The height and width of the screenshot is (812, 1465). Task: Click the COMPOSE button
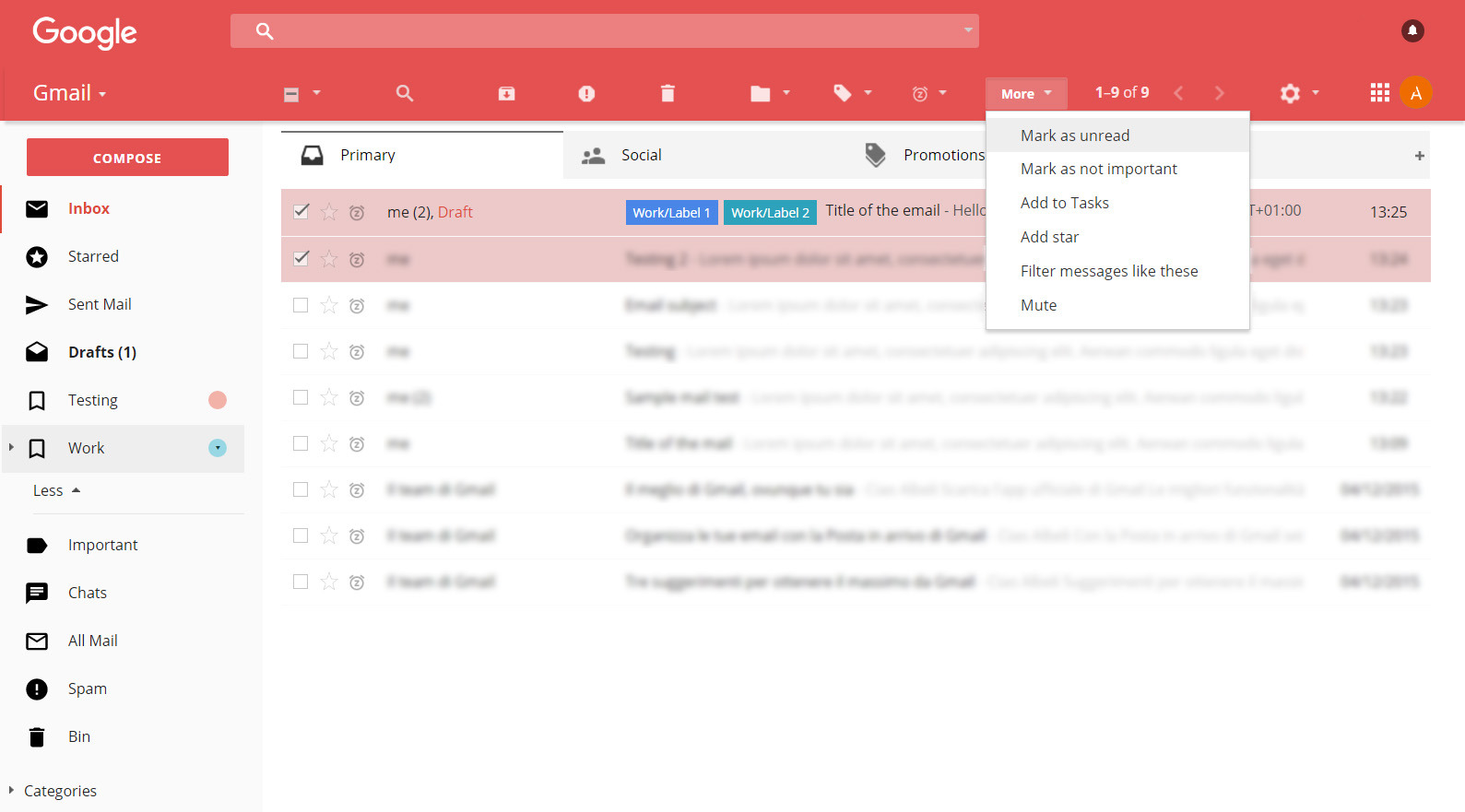tap(127, 158)
